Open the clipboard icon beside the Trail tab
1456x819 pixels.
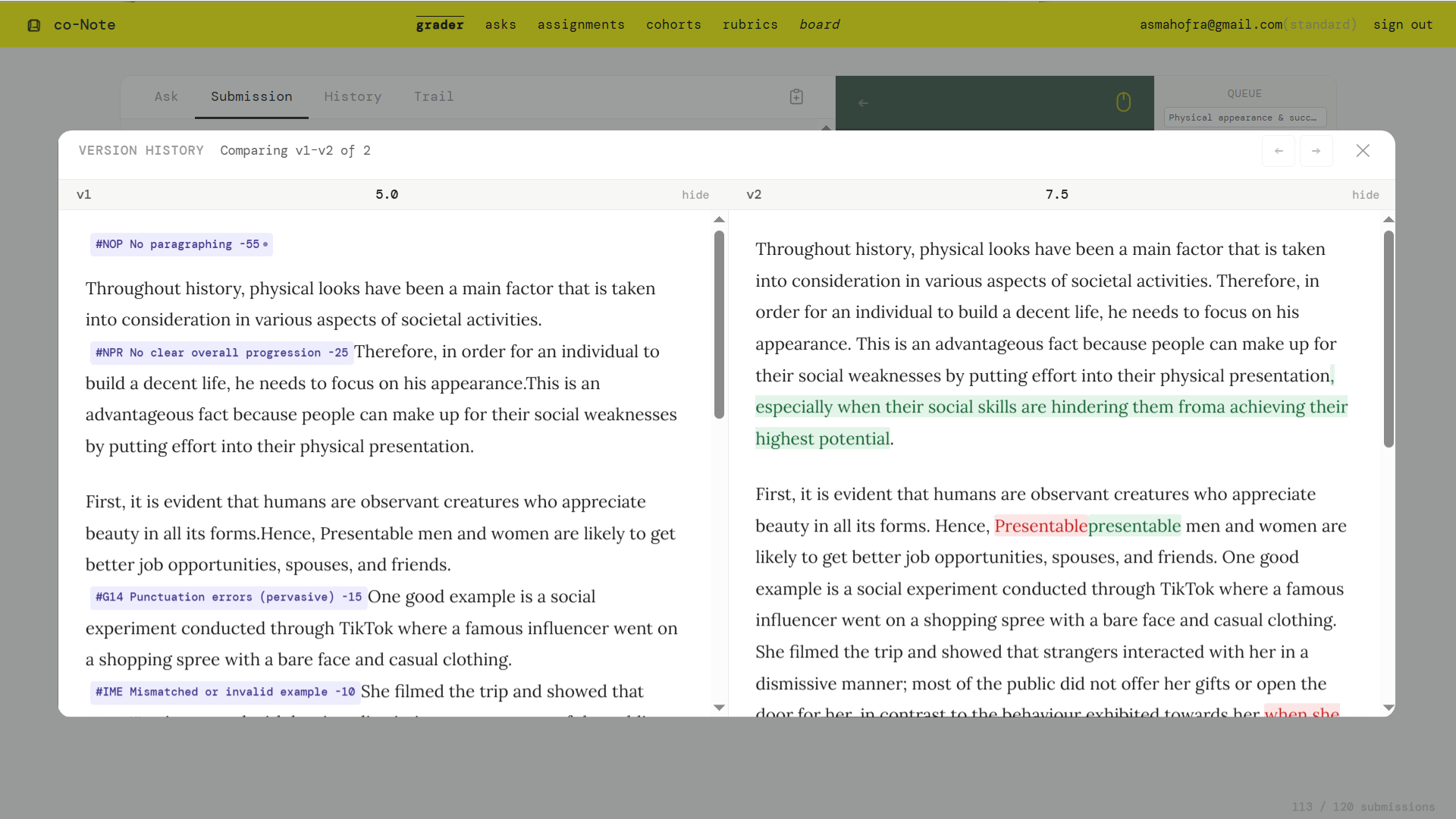click(x=796, y=96)
